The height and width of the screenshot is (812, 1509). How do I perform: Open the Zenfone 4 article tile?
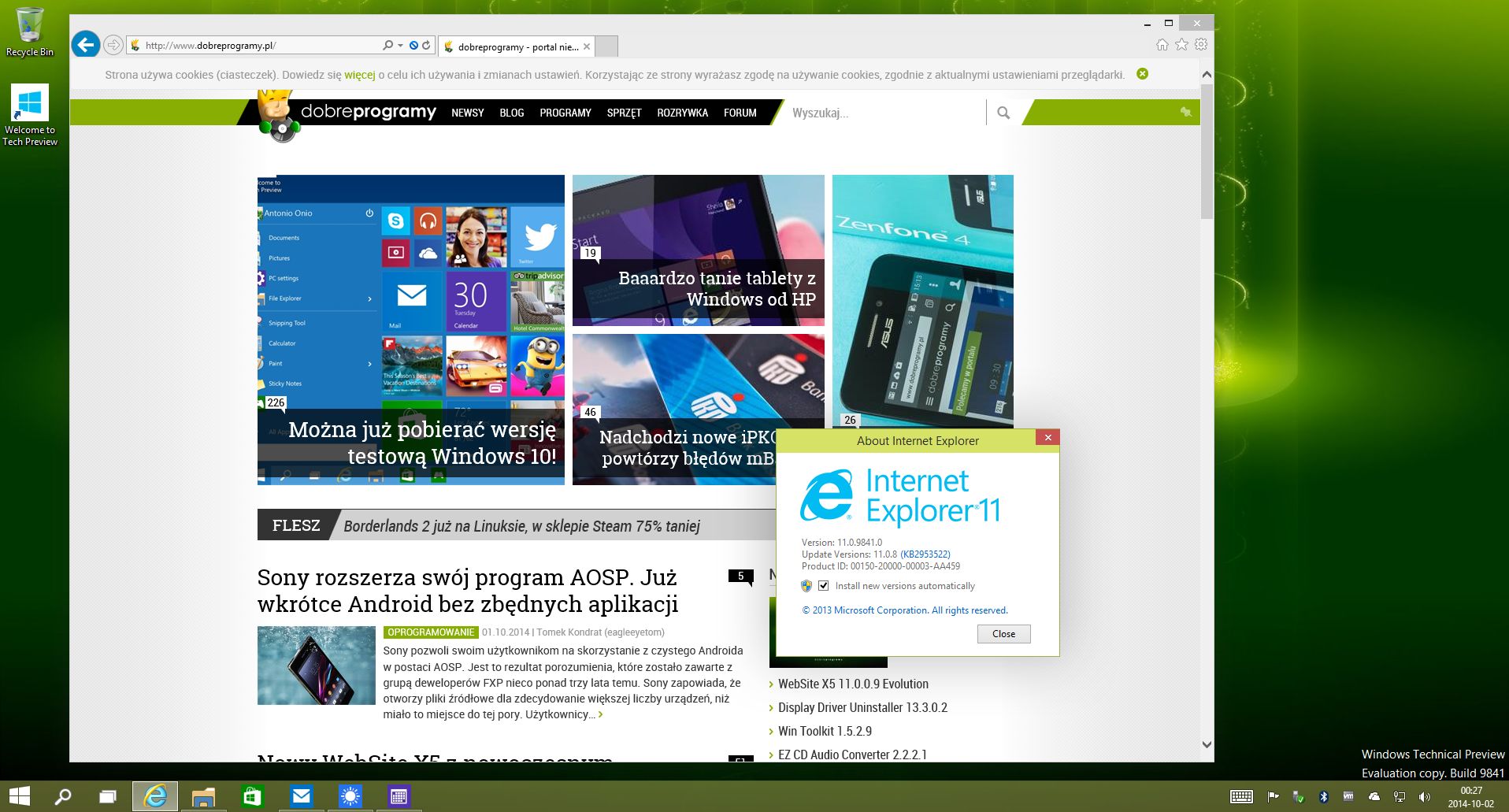pyautogui.click(x=923, y=301)
